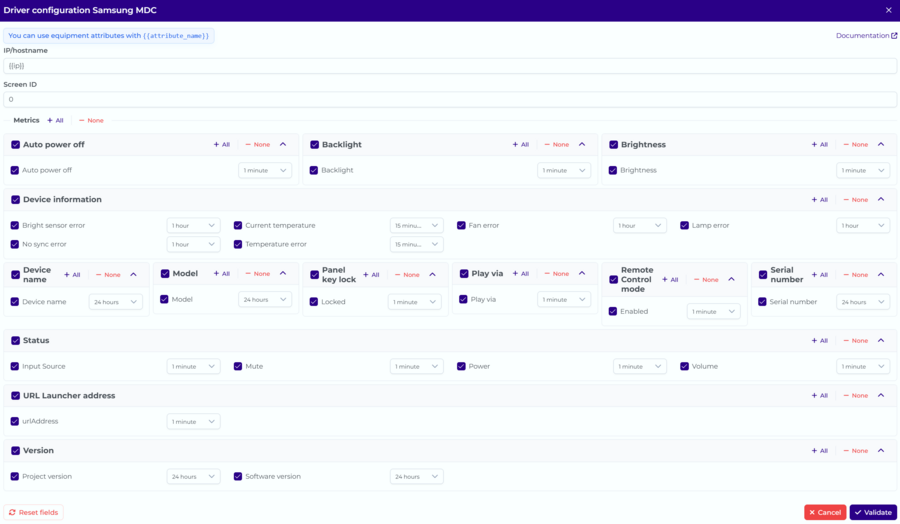Uncheck Lamp error metric
This screenshot has height=524, width=900.
(x=684, y=226)
